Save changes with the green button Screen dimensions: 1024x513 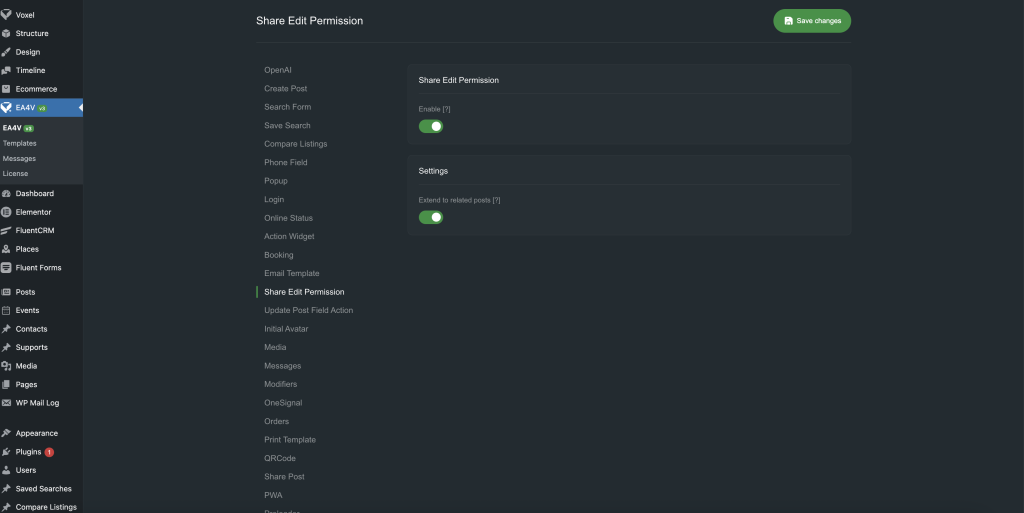tap(811, 21)
